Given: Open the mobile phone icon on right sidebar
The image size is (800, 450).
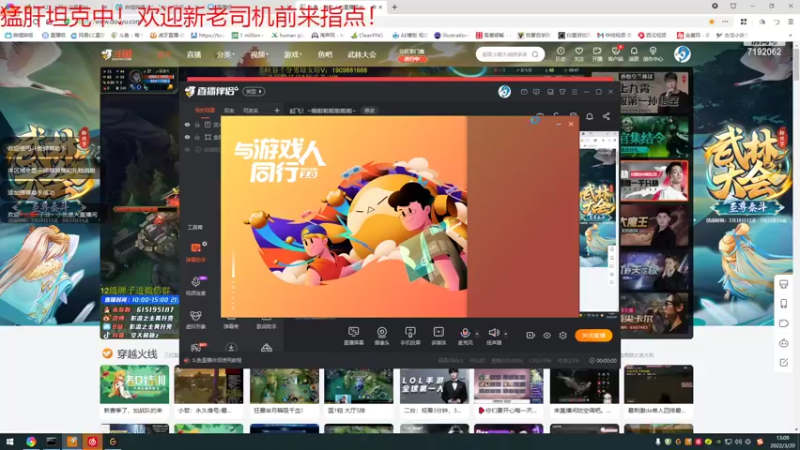Looking at the screenshot, I should (x=784, y=304).
